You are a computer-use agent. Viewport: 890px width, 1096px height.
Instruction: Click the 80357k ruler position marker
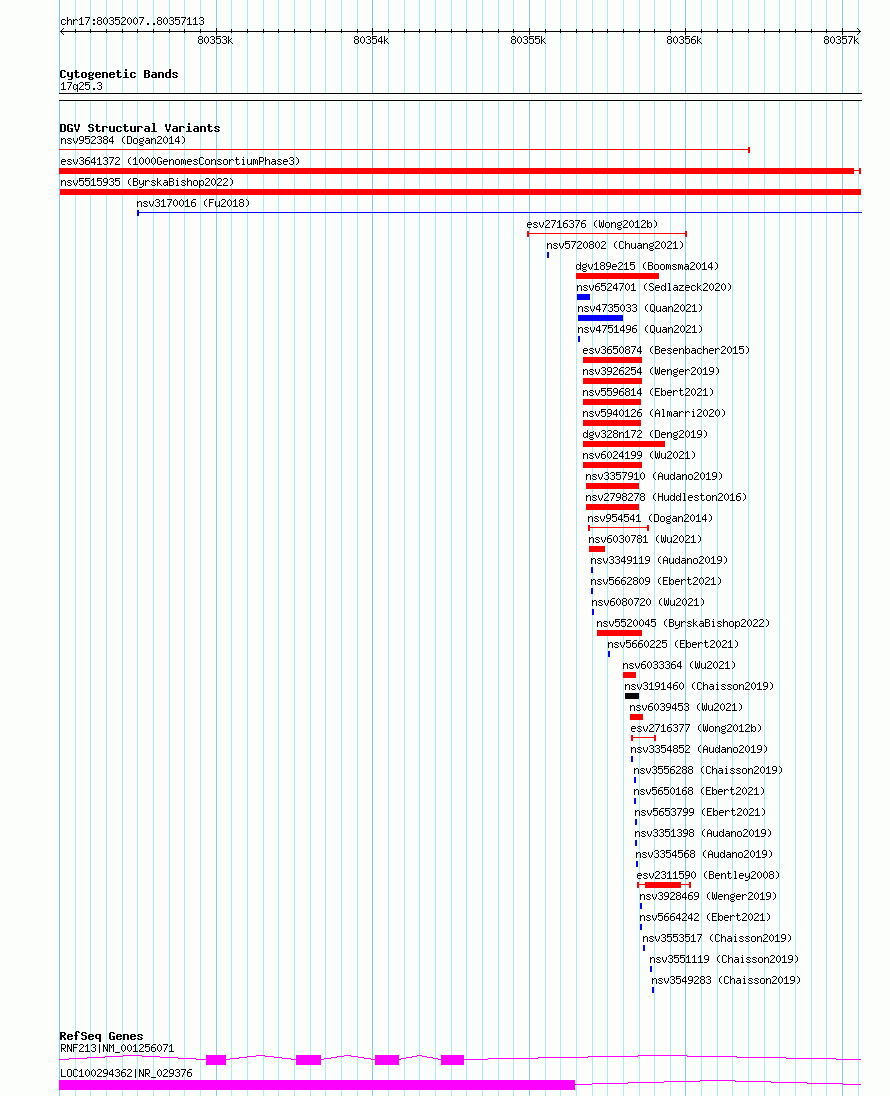click(x=841, y=41)
